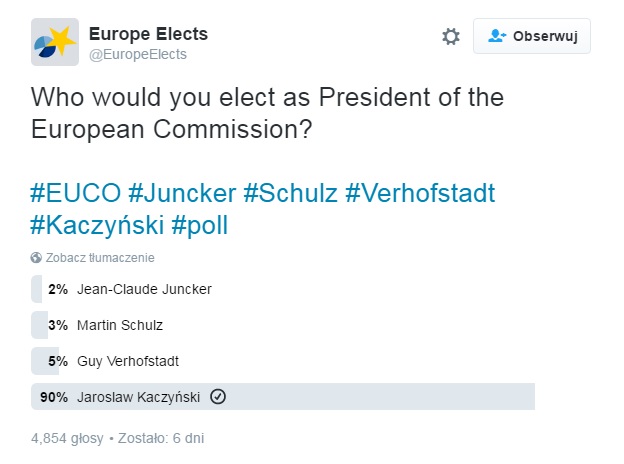The height and width of the screenshot is (464, 624).
Task: Click Zobacz tłumaczenie to translate
Action: tap(100, 257)
